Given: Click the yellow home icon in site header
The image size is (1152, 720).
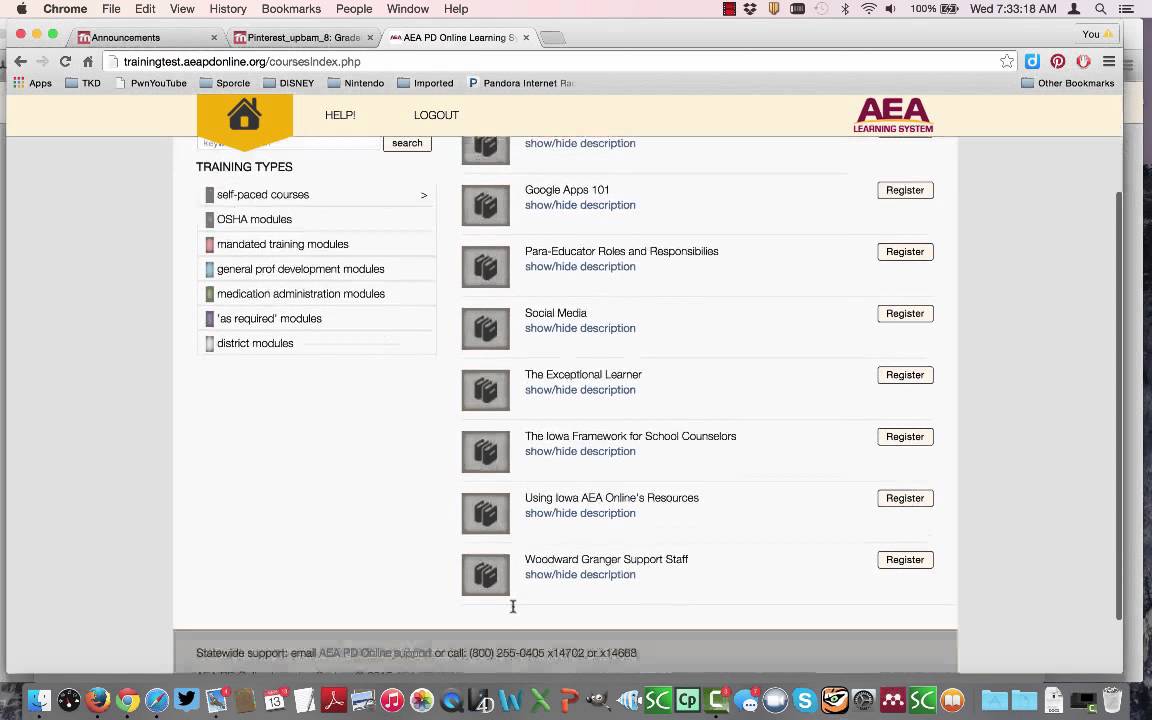Looking at the screenshot, I should 244,114.
